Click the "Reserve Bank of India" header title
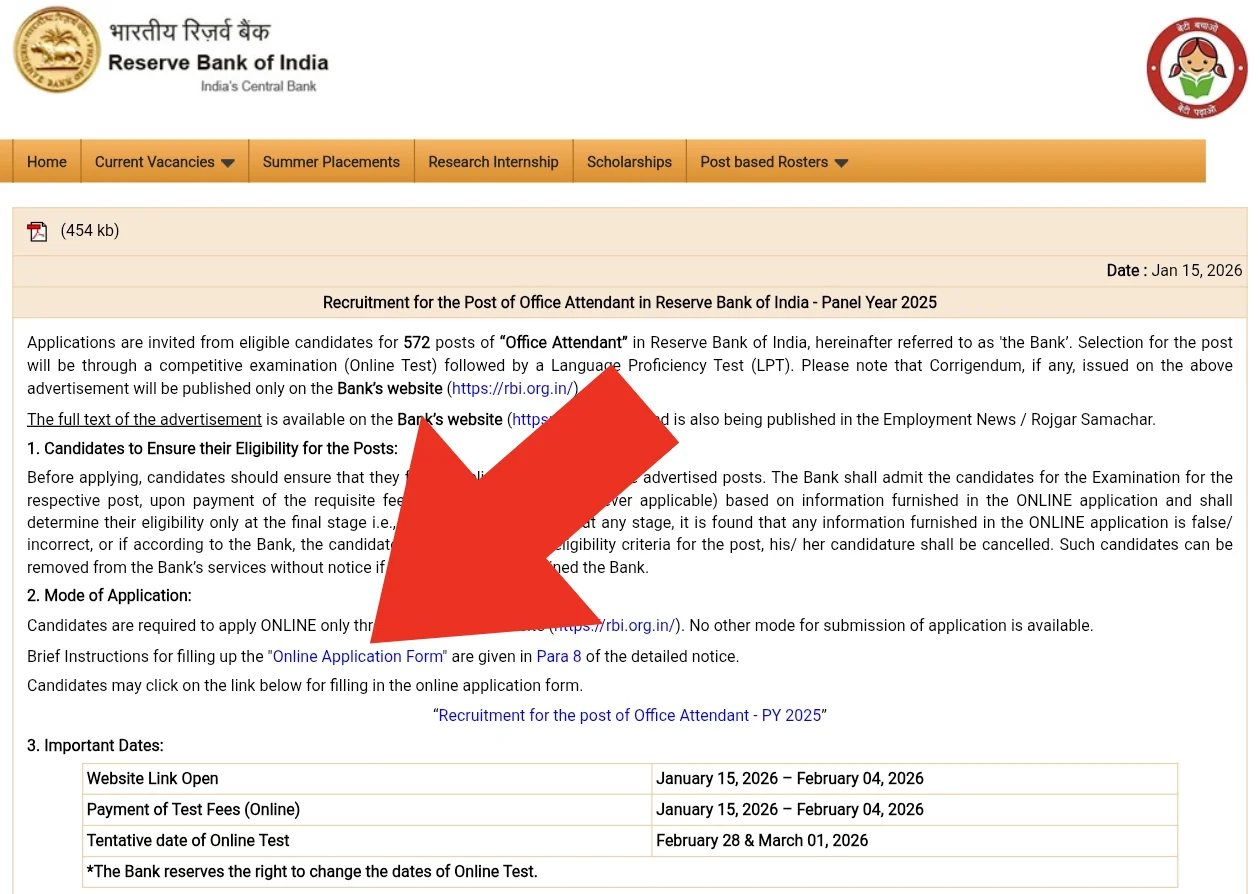The height and width of the screenshot is (894, 1260). pos(218,62)
